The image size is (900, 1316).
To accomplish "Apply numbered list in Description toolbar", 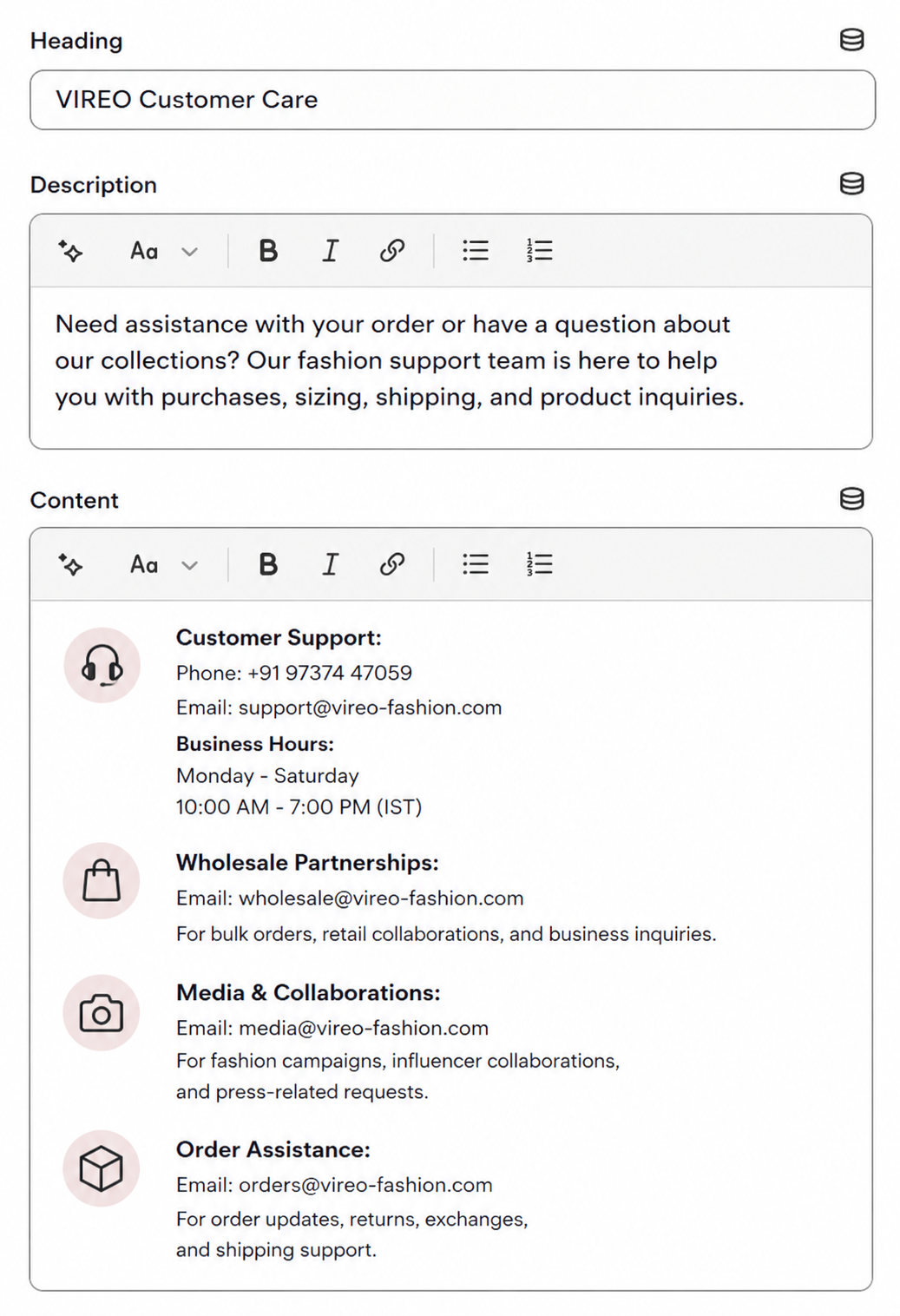I will (x=539, y=251).
